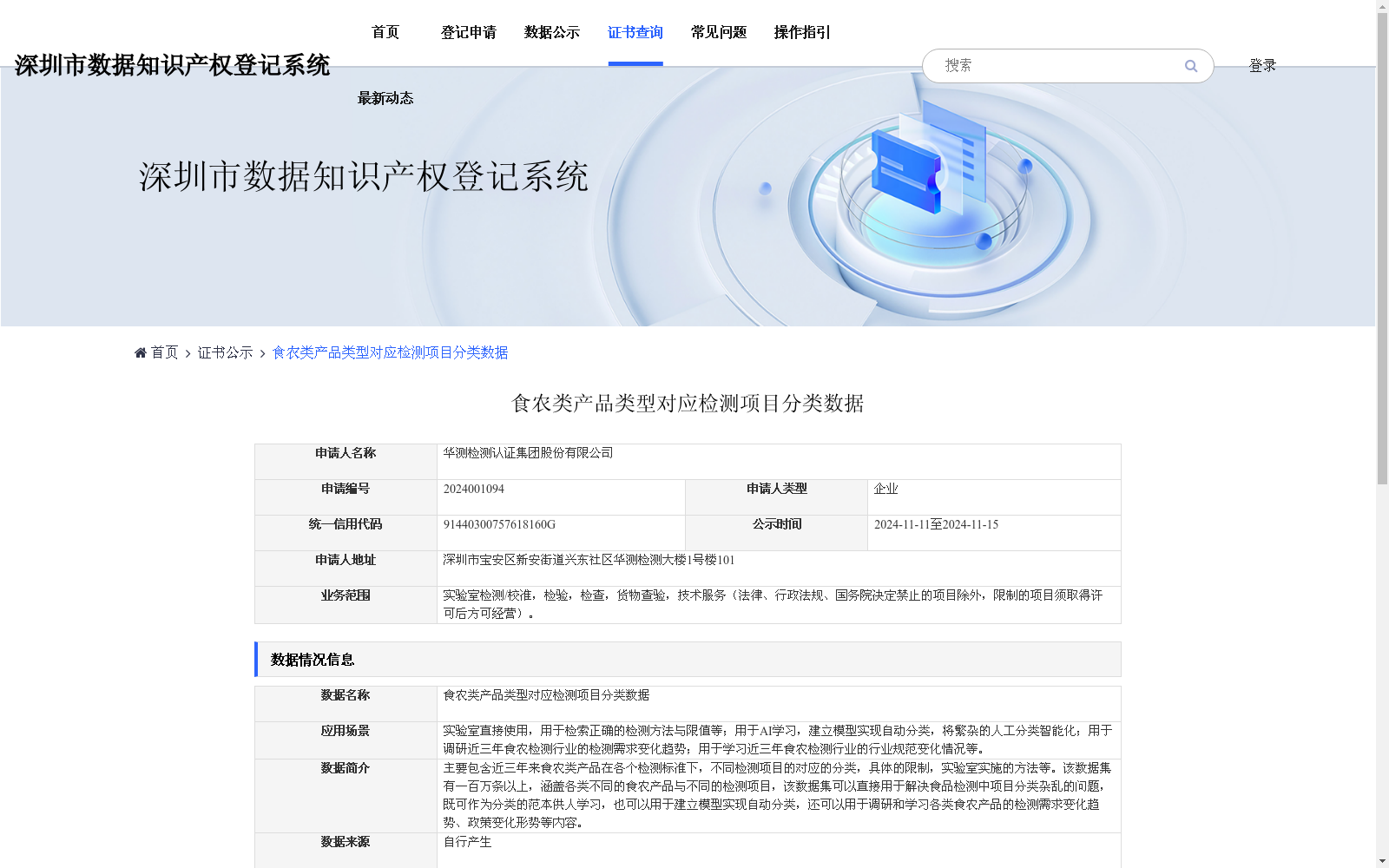Open the 首页 navigation menu item
Image resolution: width=1389 pixels, height=868 pixels.
[x=385, y=33]
